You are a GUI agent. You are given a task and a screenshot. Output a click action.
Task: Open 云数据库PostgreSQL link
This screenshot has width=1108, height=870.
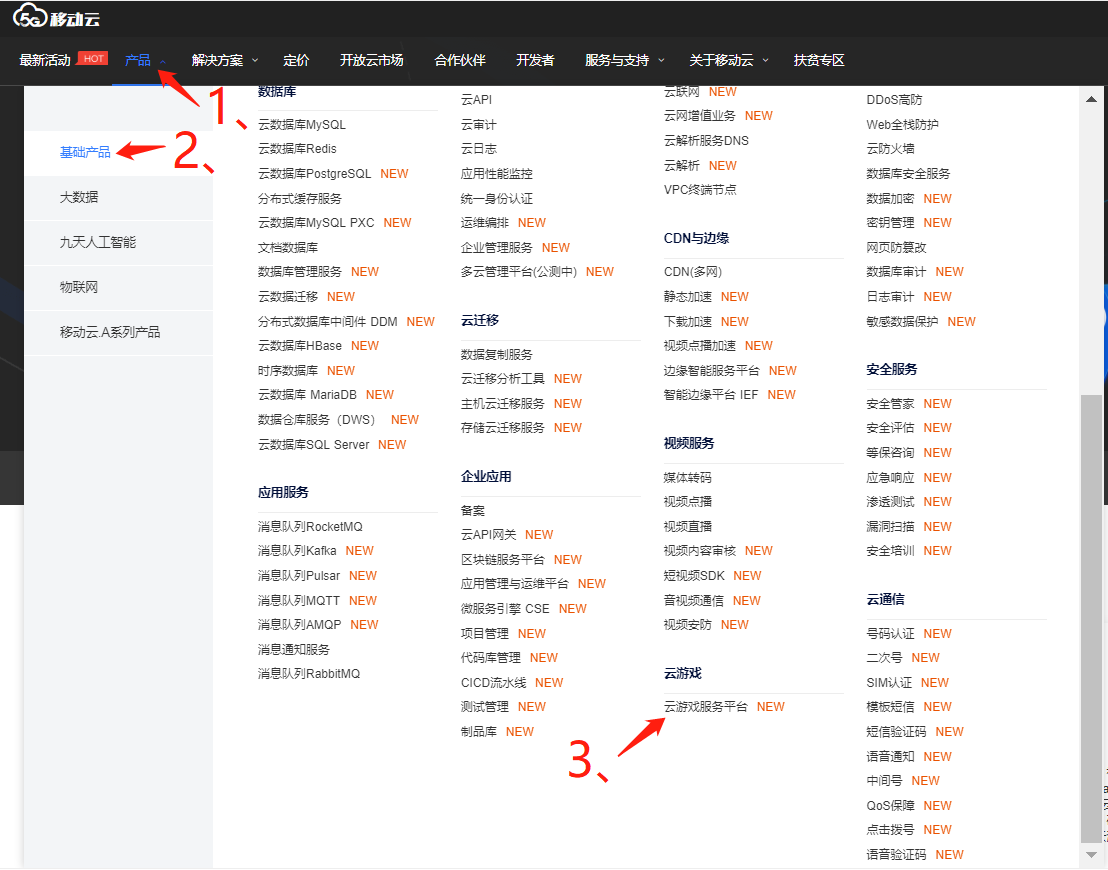[x=314, y=173]
